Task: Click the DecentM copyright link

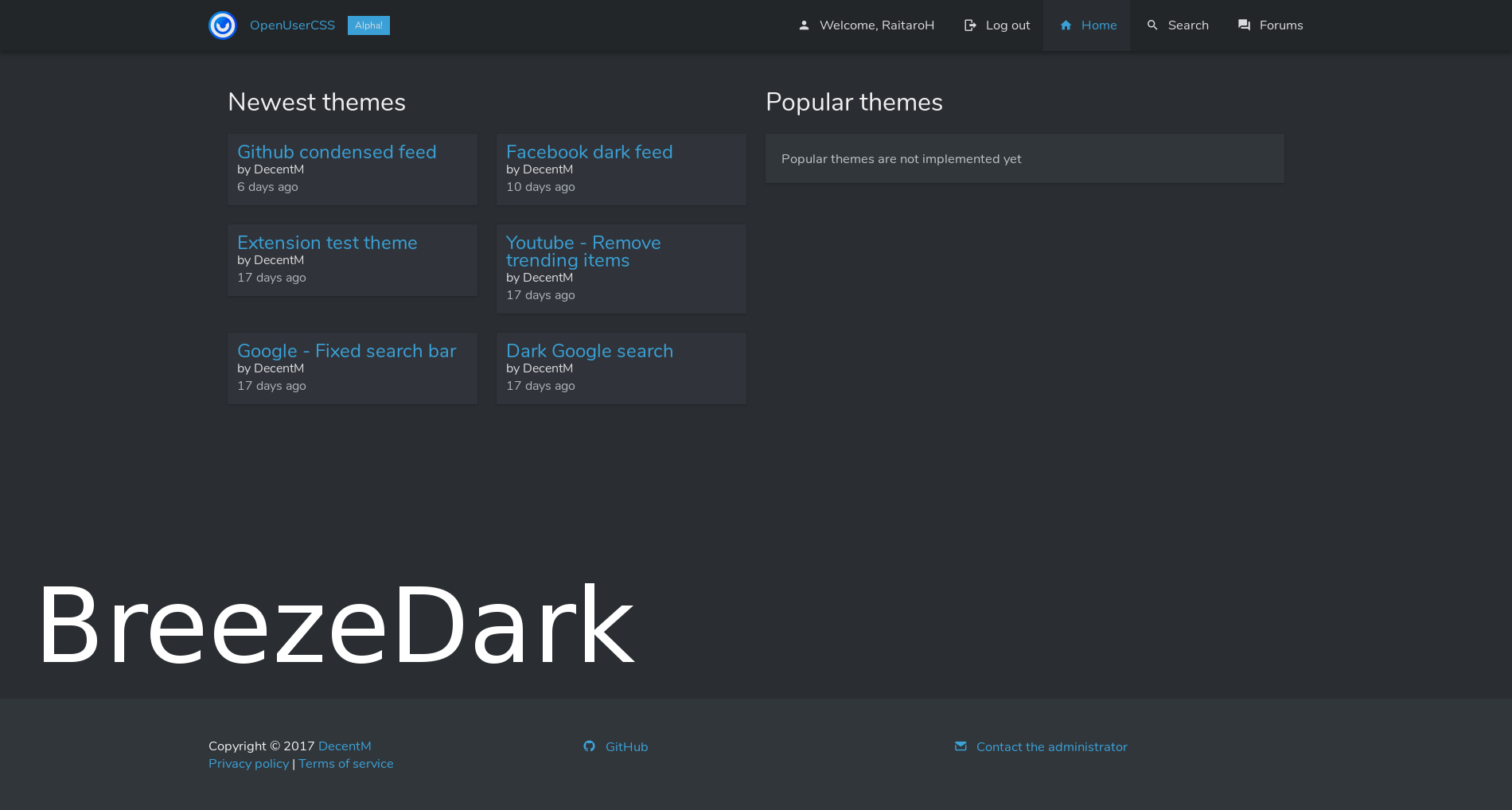Action: click(x=345, y=746)
